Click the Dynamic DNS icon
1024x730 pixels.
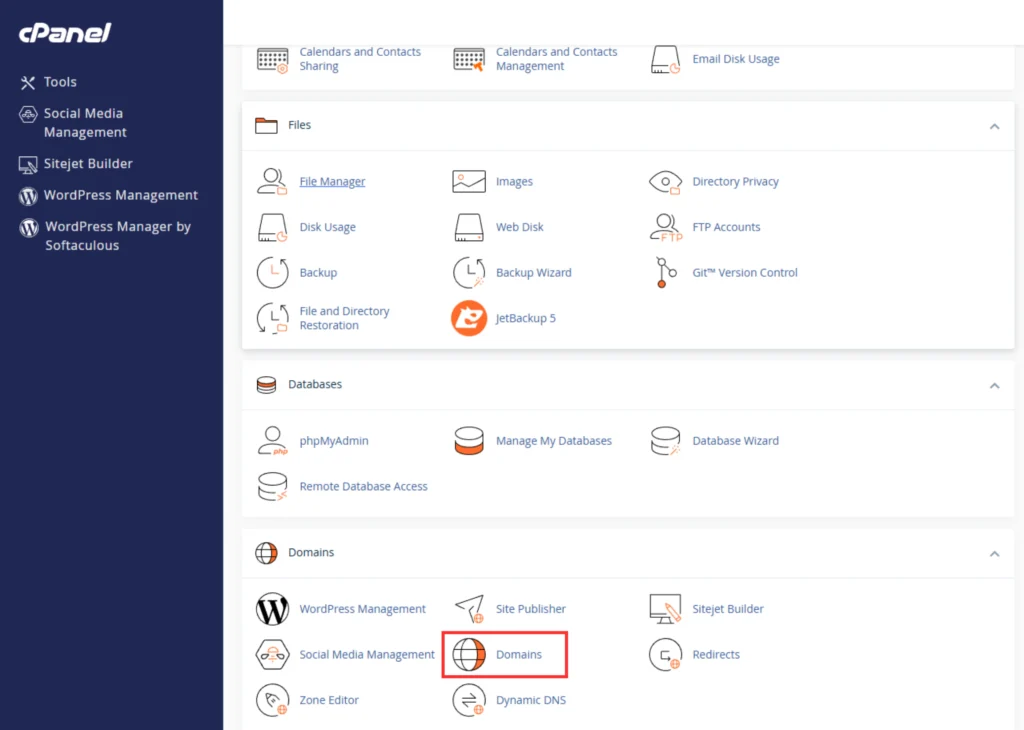(x=469, y=701)
